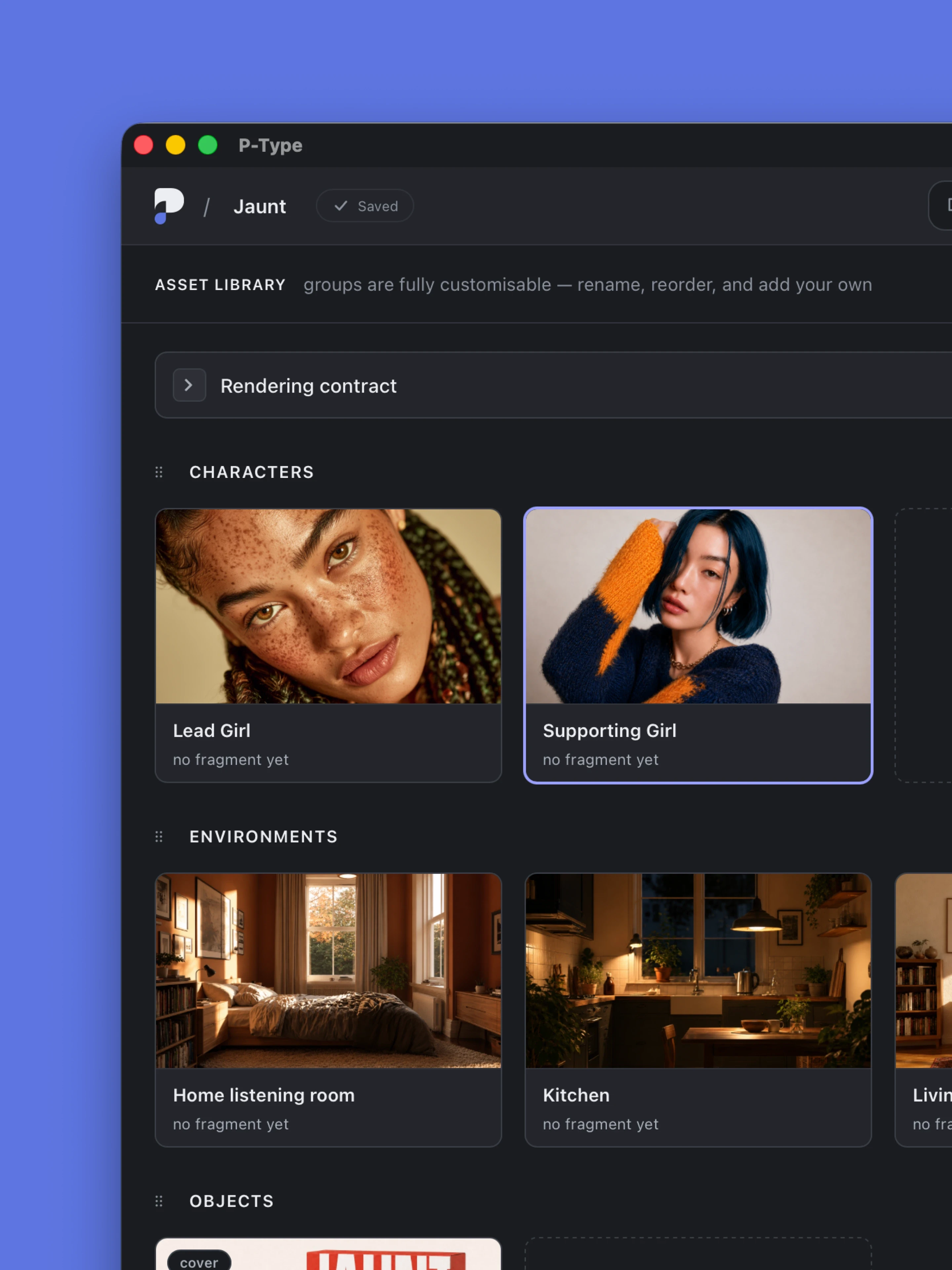952x1270 pixels.
Task: Grab the Environments group drag handle
Action: point(159,836)
